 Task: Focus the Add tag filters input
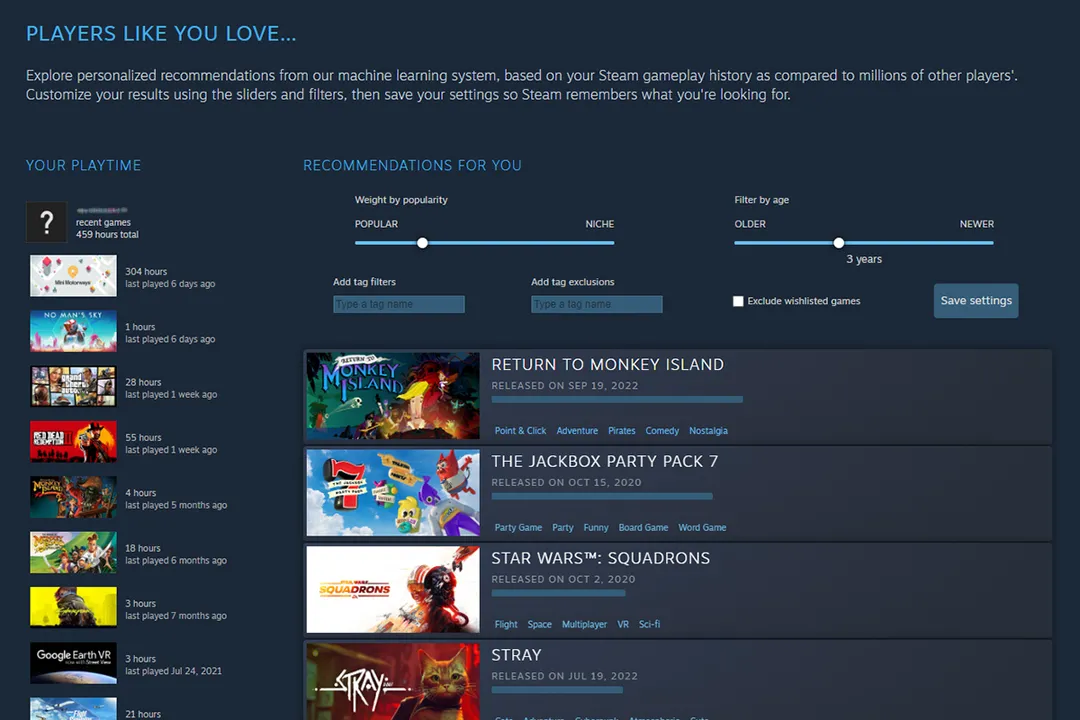pyautogui.click(x=399, y=304)
